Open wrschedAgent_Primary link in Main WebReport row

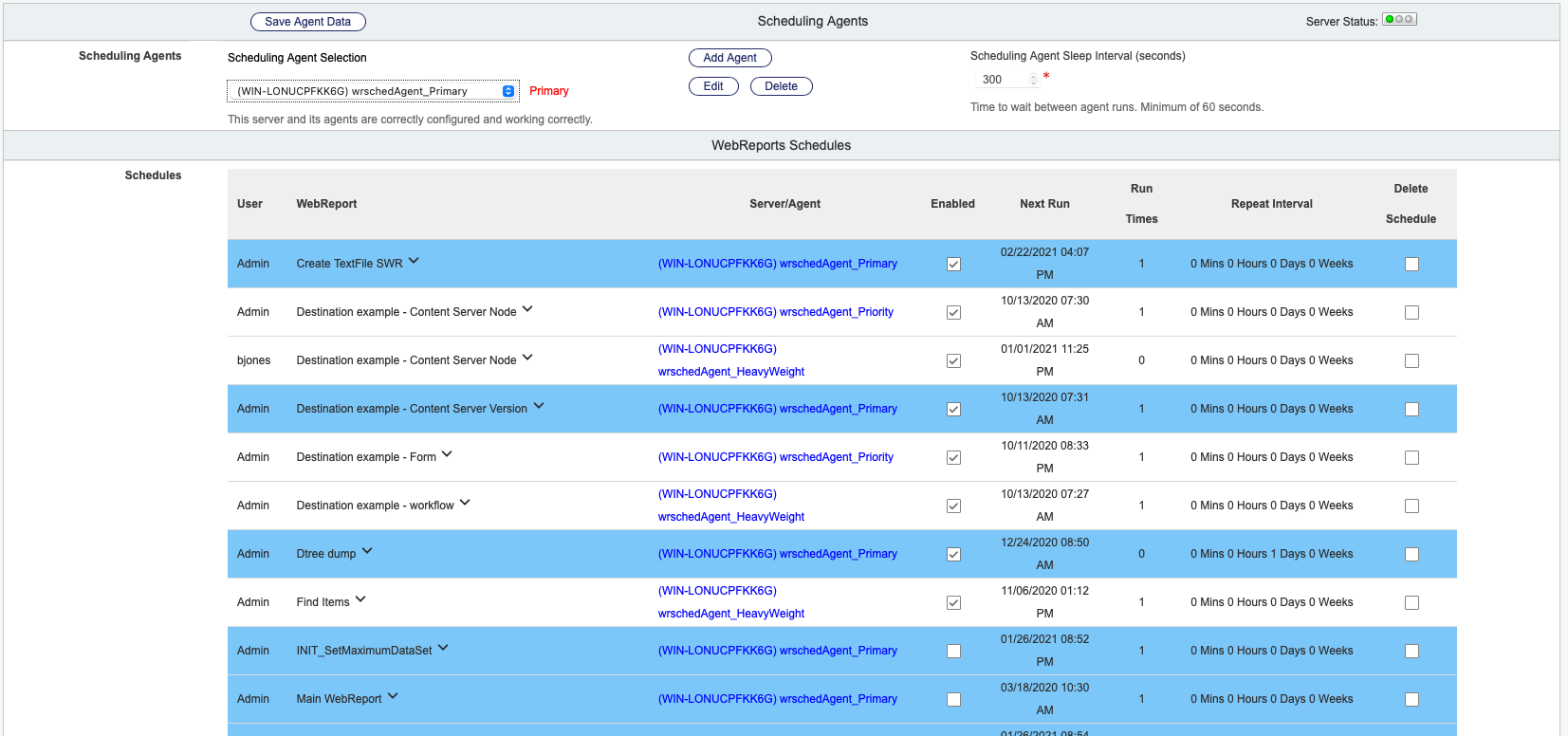pyautogui.click(x=778, y=699)
